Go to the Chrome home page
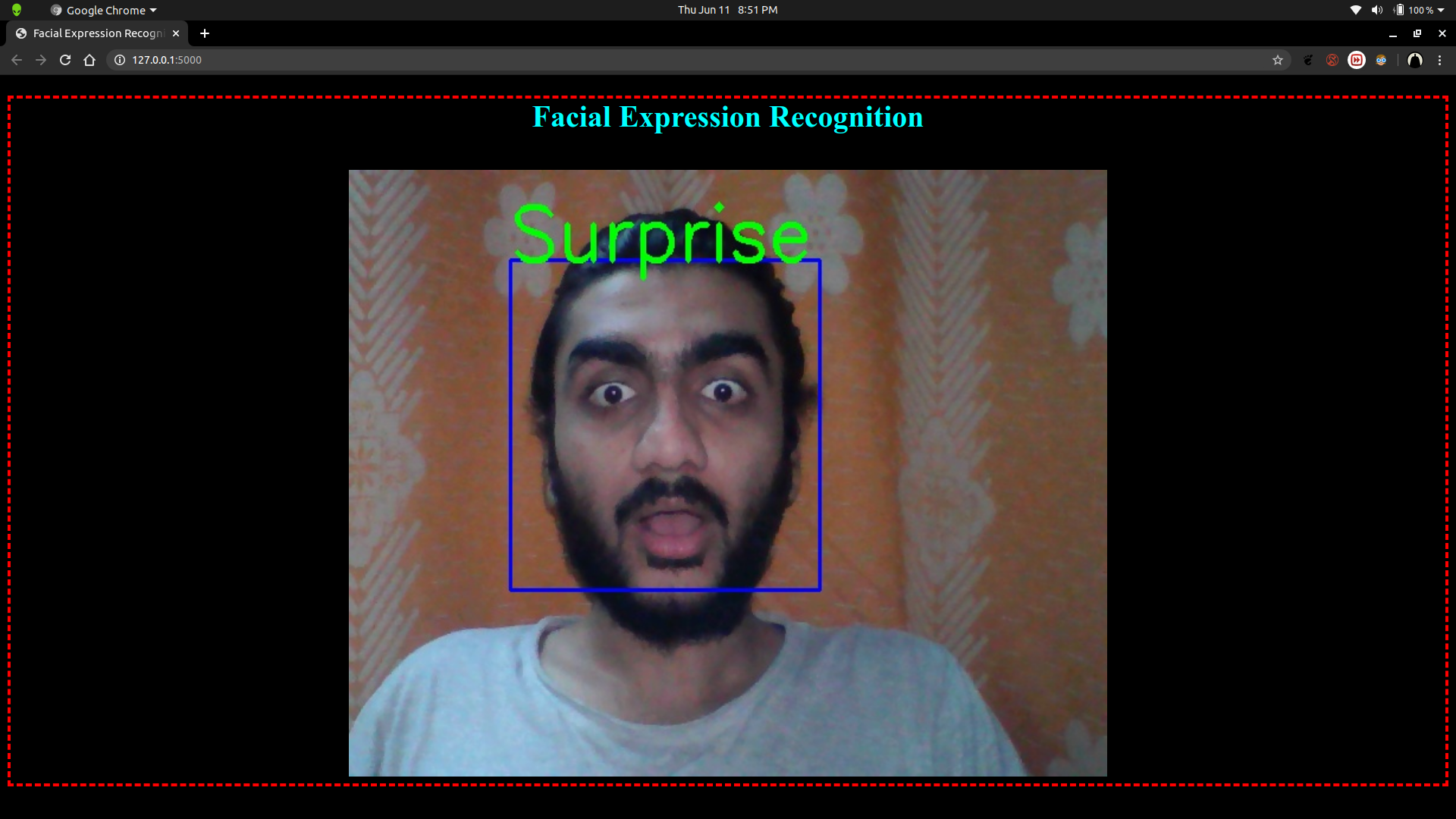Screen dimensions: 1456x819 [x=89, y=60]
